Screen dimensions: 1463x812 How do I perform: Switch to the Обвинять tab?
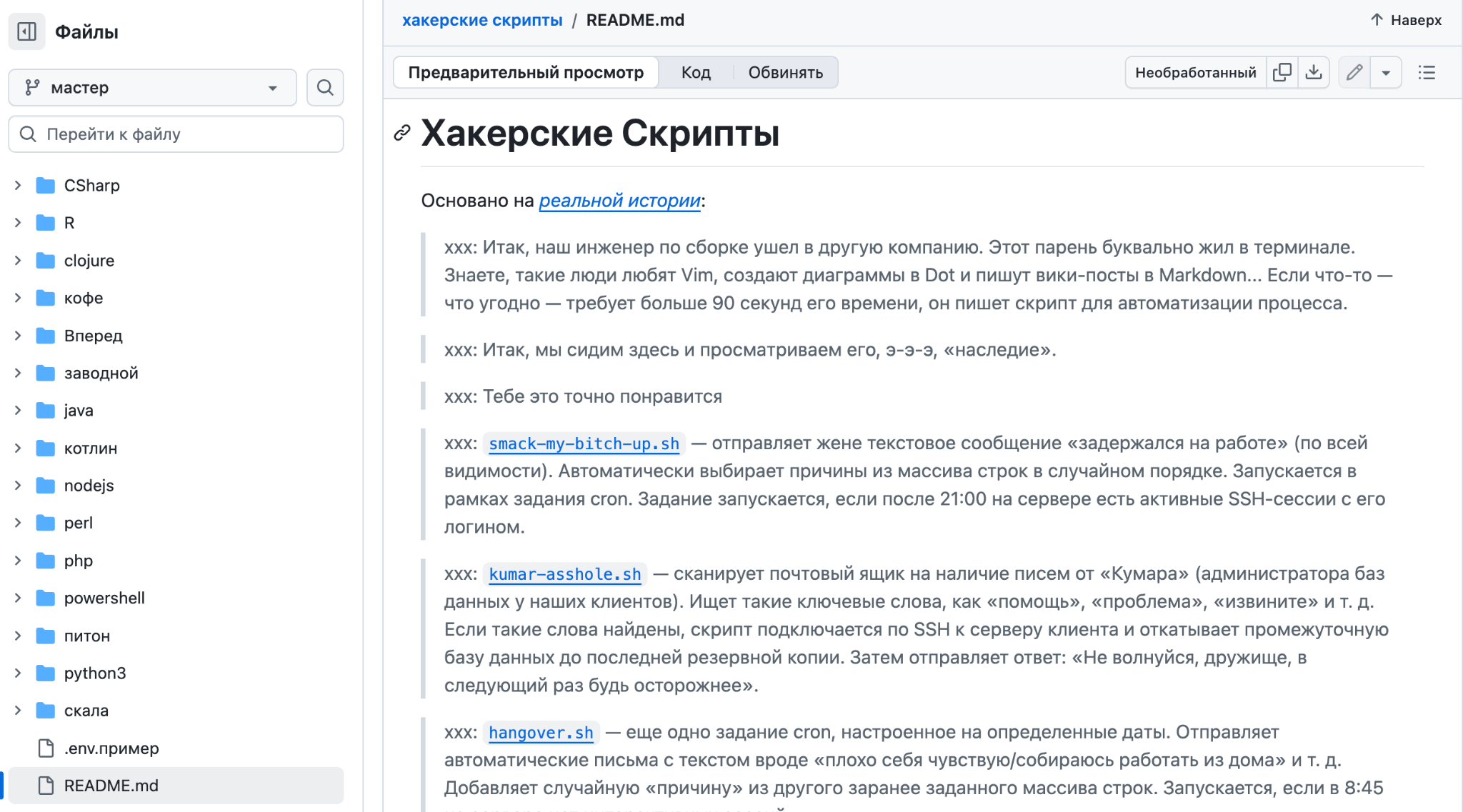click(x=785, y=71)
